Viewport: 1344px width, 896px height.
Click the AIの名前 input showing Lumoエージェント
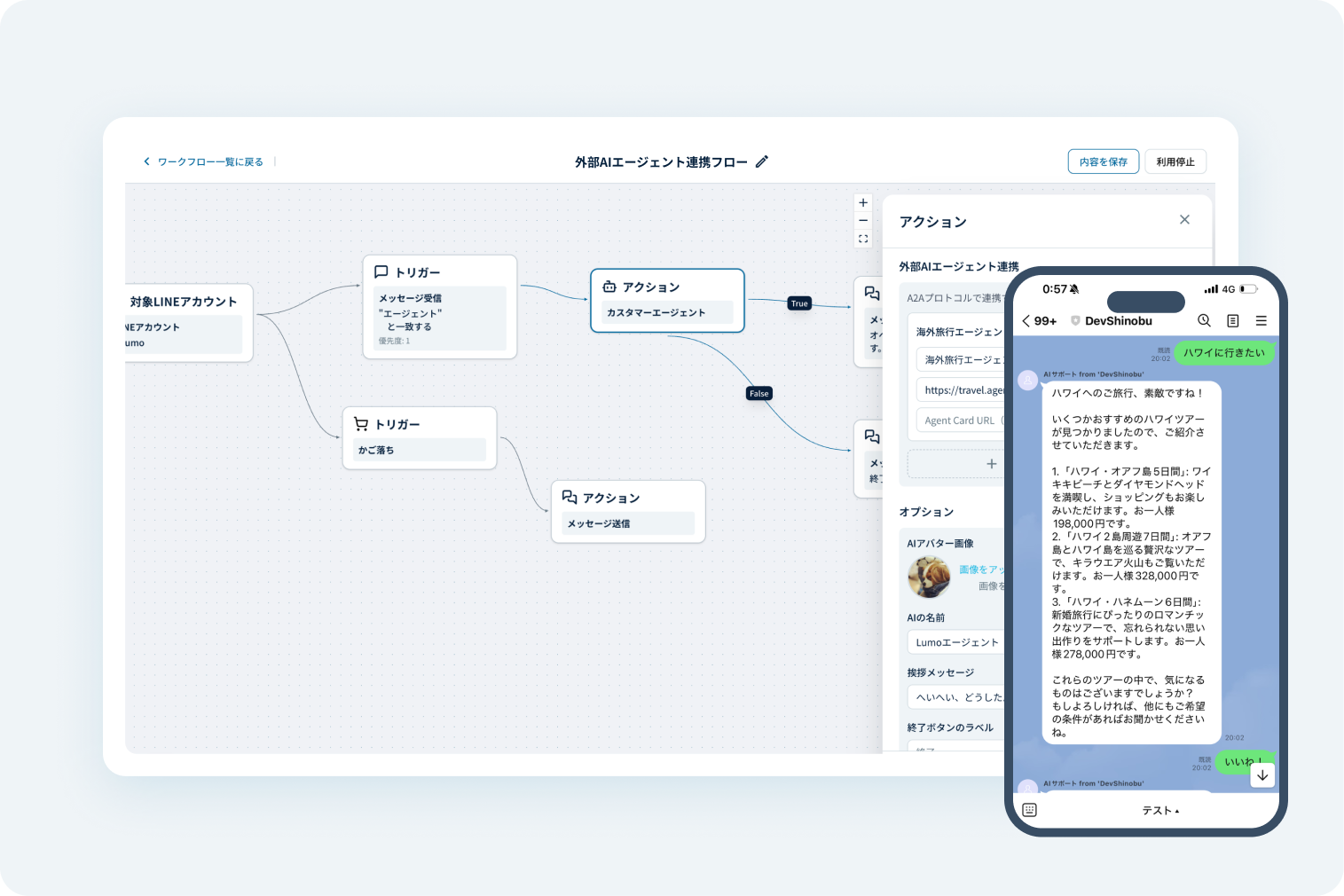pos(955,641)
